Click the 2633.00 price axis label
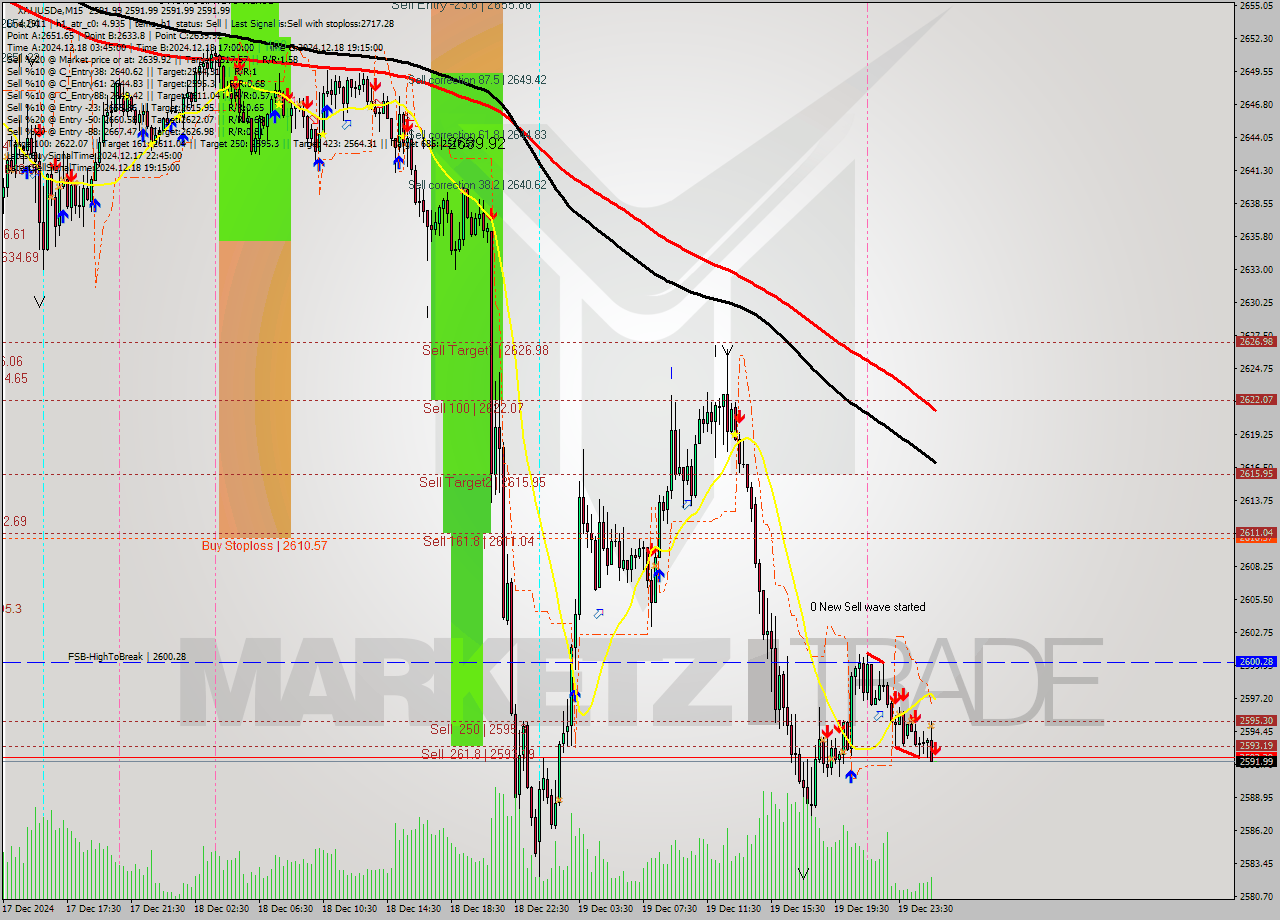Screen dimensions: 1280x920 1256,270
